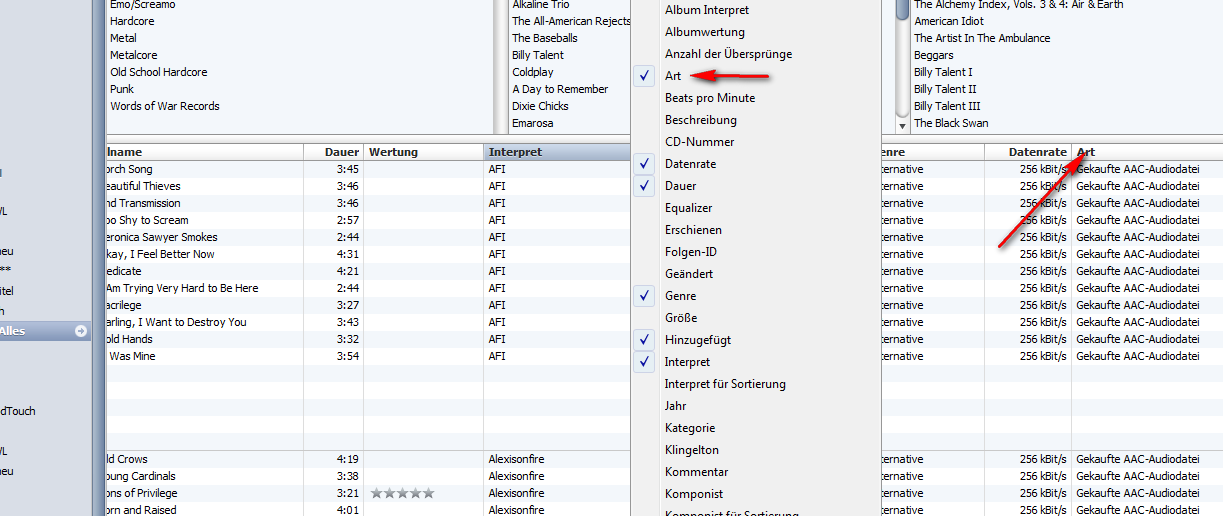1223x516 pixels.
Task: Enable the Equalizer column
Action: 688,208
